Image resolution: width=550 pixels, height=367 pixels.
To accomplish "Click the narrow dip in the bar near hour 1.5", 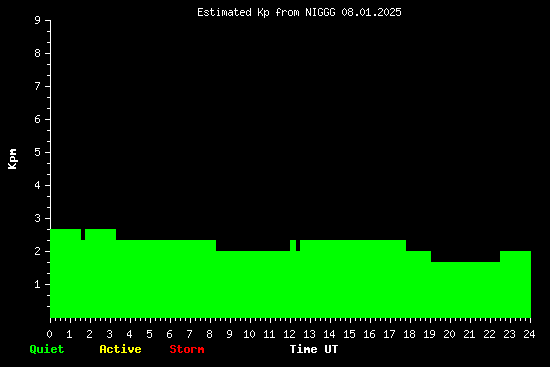I will pos(83,234).
